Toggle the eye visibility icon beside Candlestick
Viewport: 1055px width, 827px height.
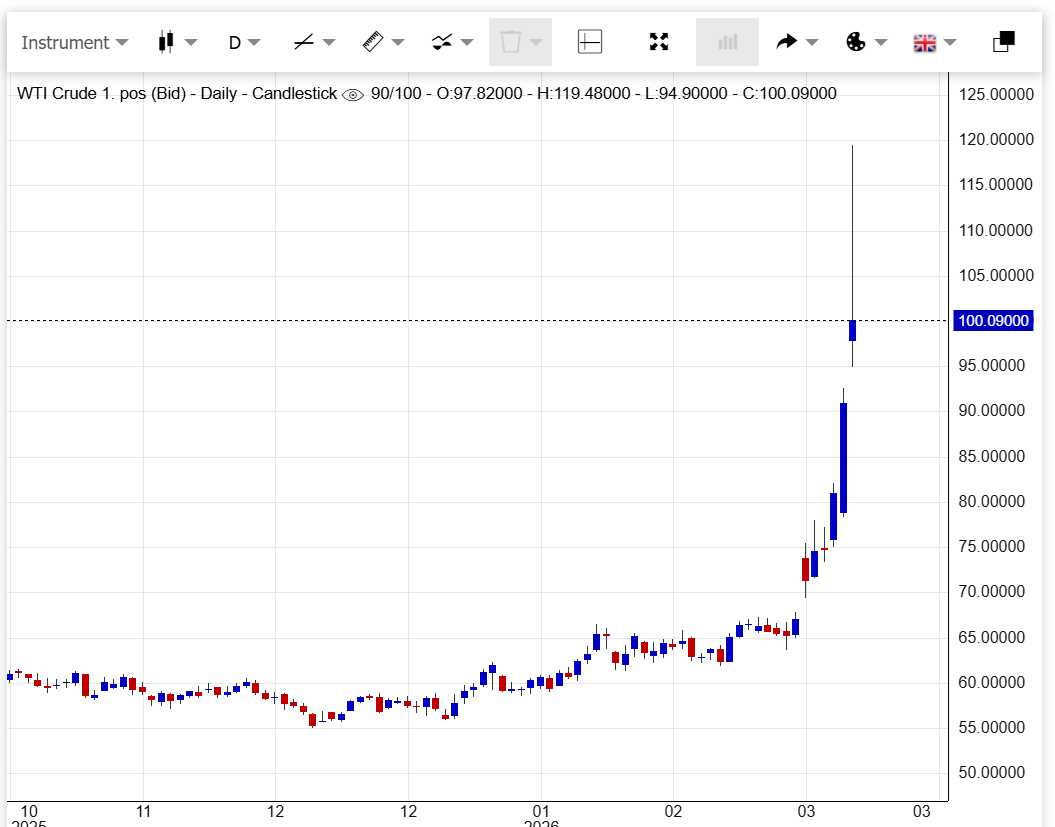353,95
